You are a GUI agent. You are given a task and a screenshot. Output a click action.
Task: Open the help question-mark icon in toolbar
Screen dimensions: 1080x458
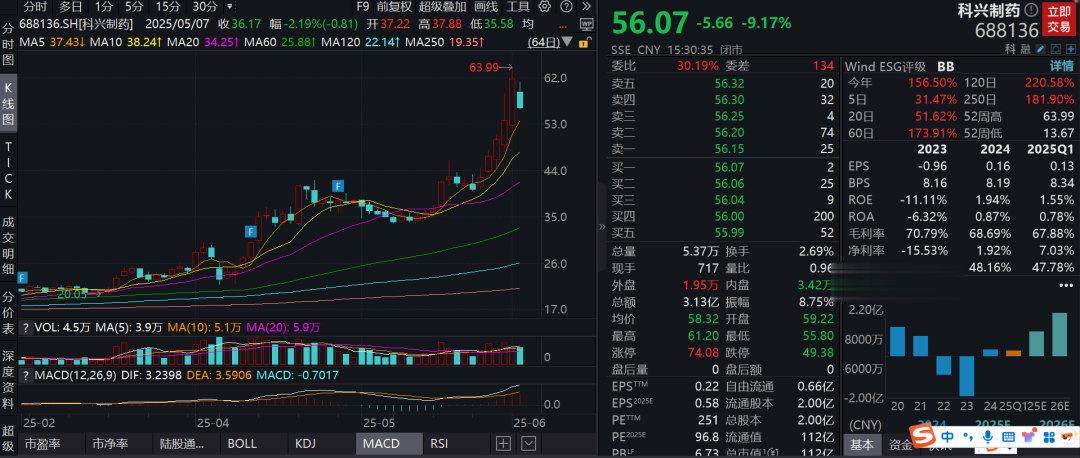pos(565,8)
